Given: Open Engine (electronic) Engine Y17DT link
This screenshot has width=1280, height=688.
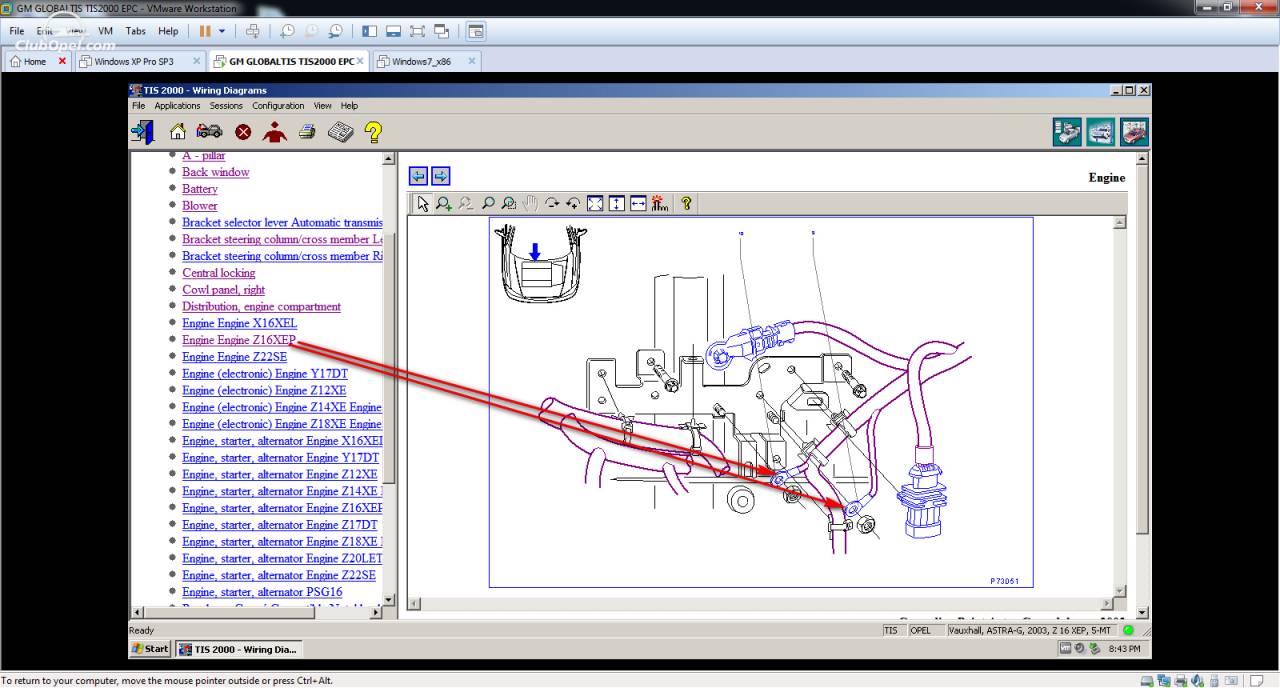Looking at the screenshot, I should (x=265, y=374).
